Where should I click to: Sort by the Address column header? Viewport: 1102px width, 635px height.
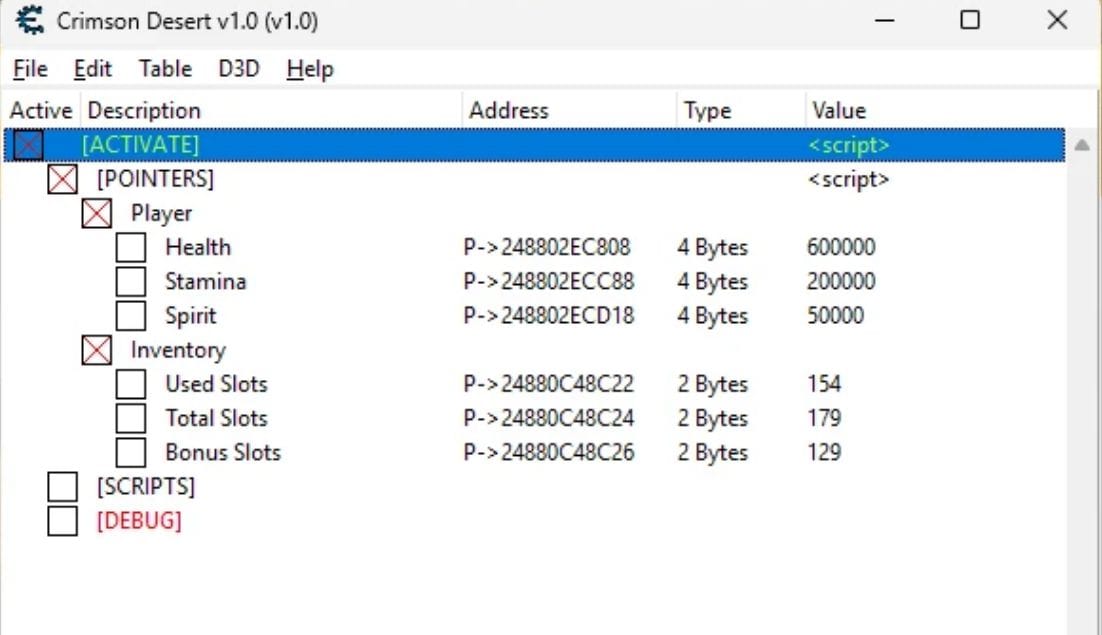(x=509, y=111)
